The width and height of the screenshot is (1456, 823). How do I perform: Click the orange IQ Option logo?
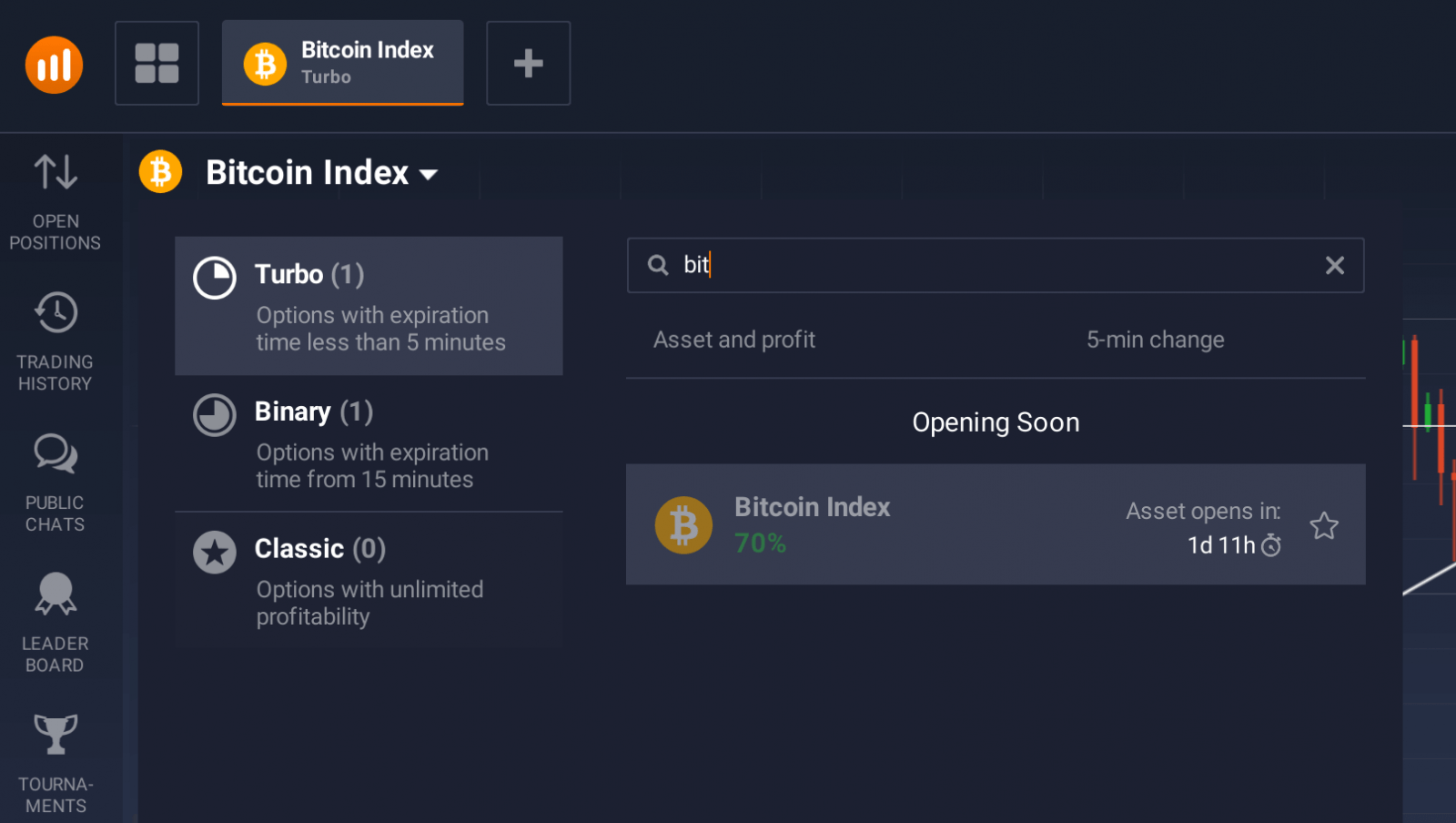54,65
